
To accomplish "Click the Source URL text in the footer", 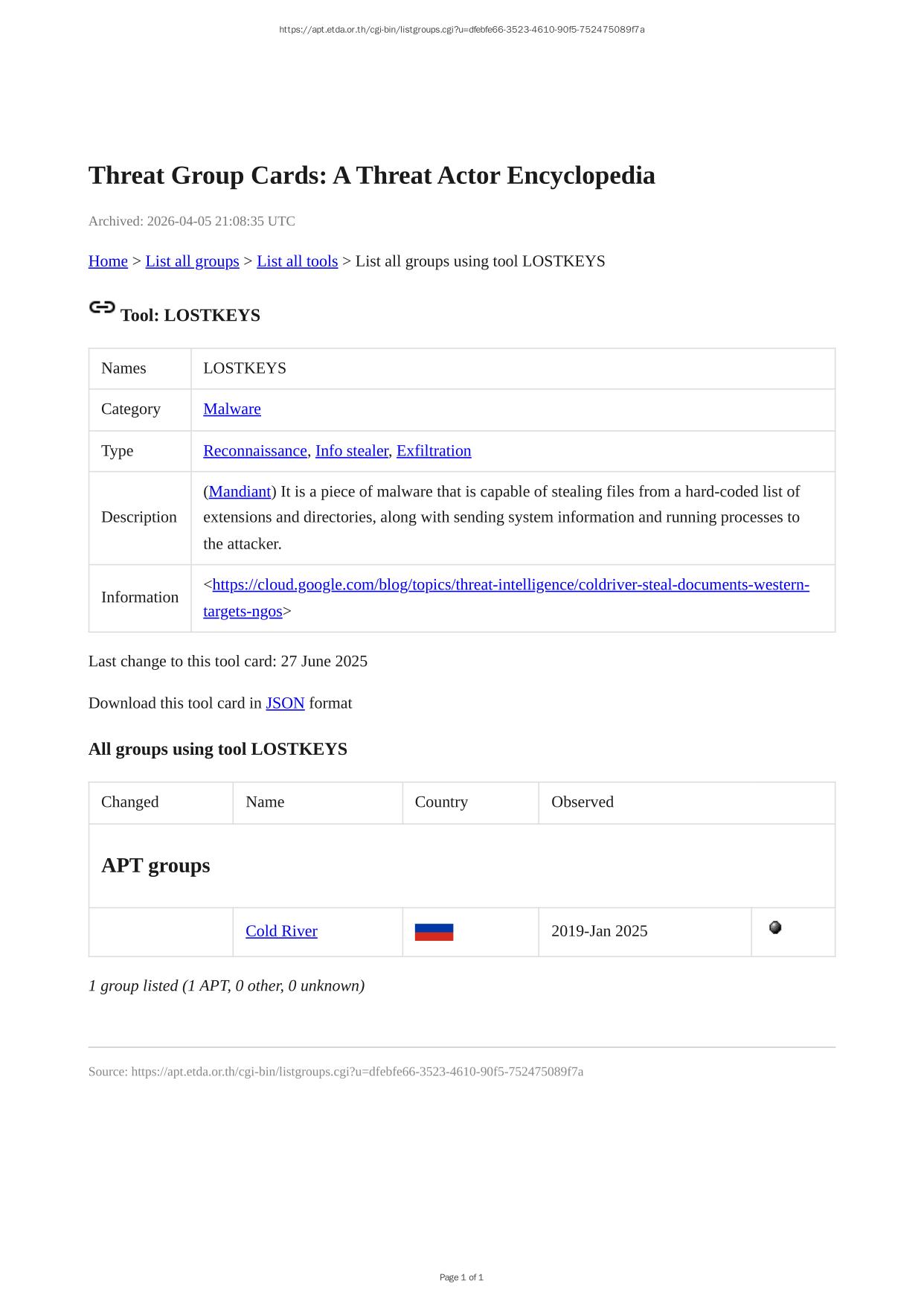I will coord(357,1071).
